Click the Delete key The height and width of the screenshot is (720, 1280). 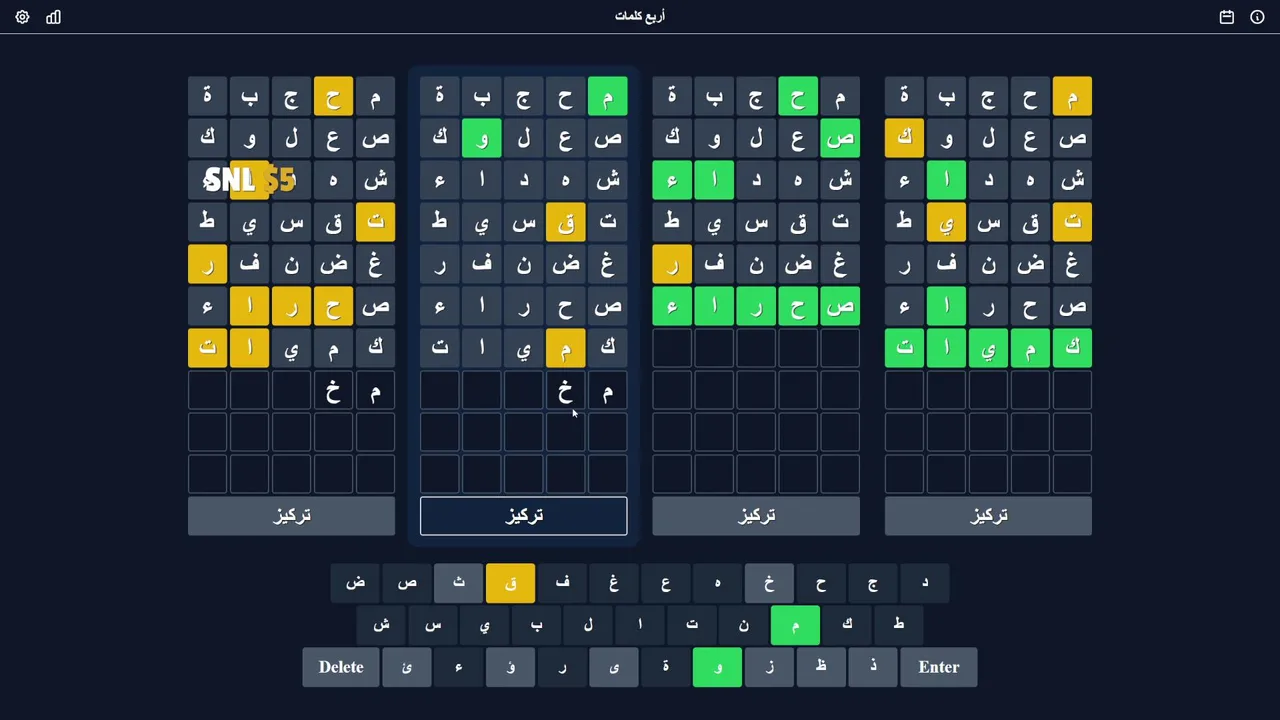click(x=341, y=667)
